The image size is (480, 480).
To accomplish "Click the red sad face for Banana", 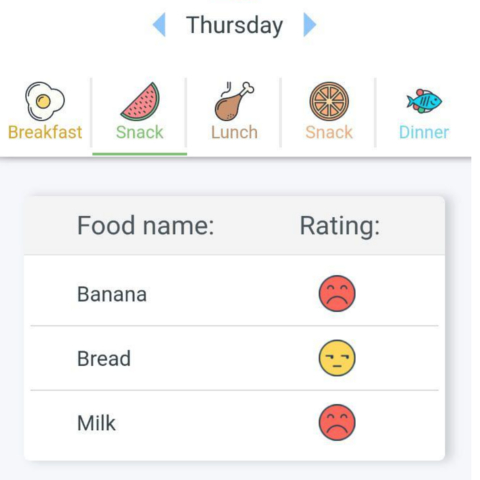I will pyautogui.click(x=337, y=293).
